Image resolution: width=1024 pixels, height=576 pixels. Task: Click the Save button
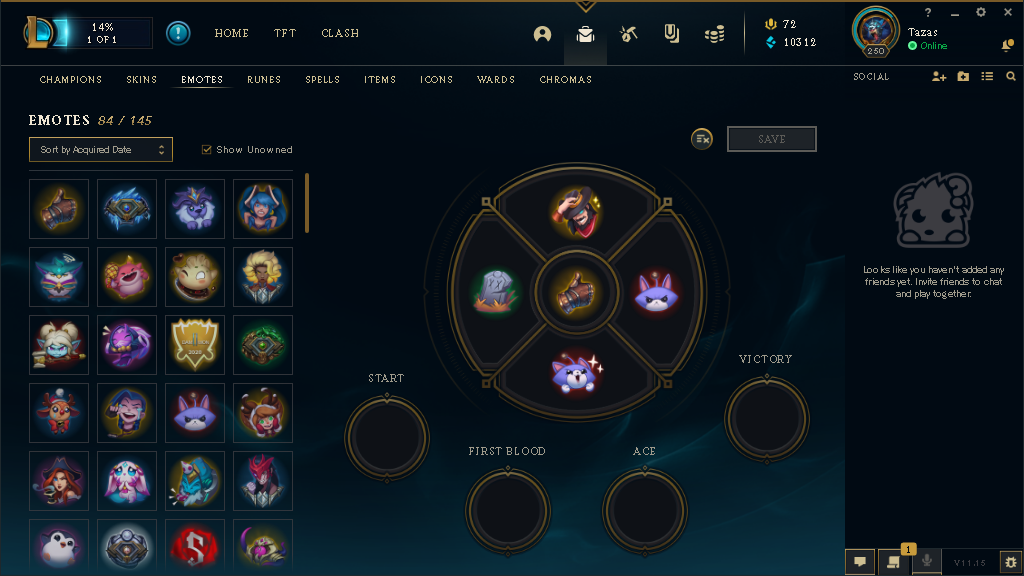[x=771, y=139]
